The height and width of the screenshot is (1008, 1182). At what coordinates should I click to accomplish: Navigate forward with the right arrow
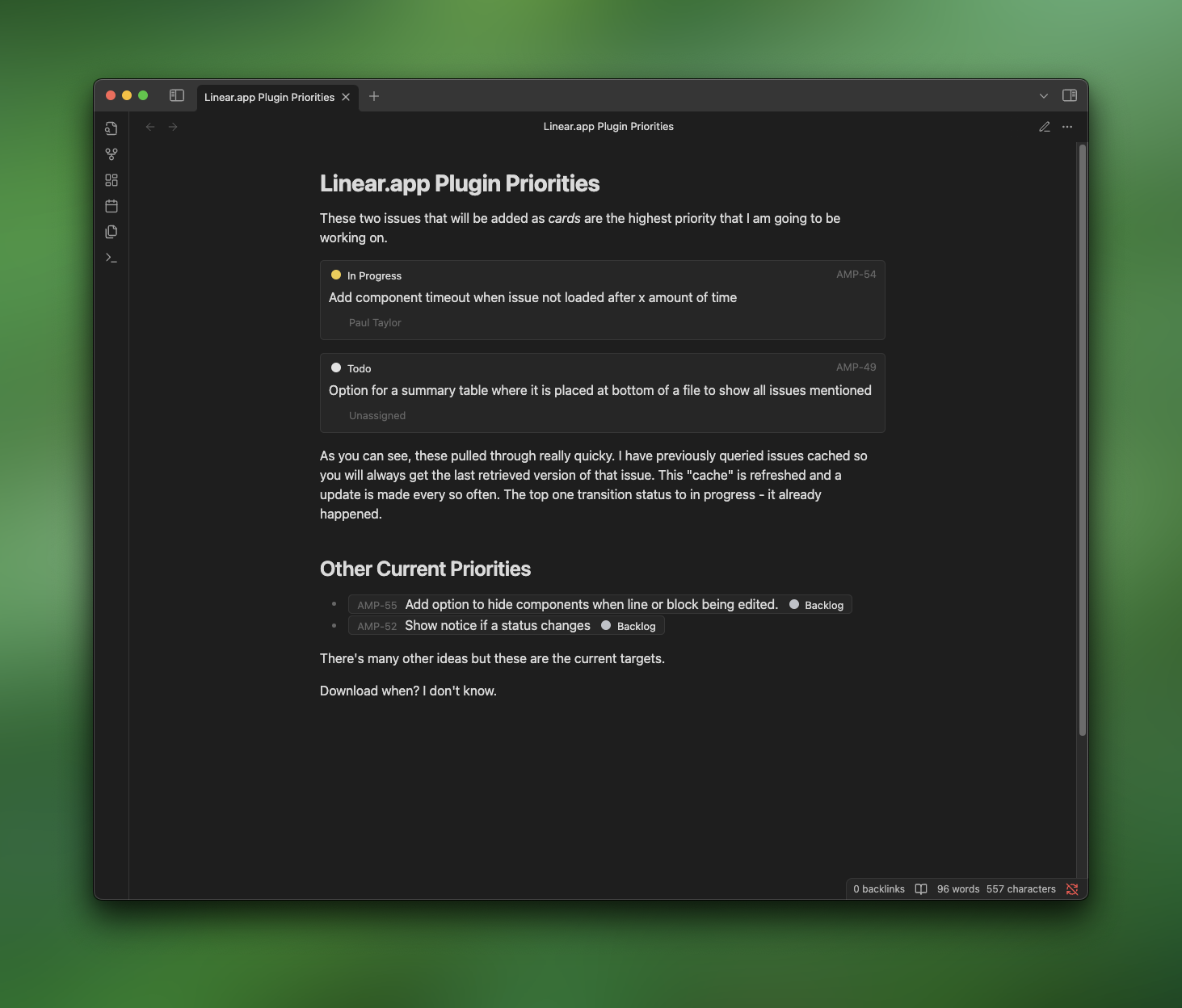(x=173, y=127)
